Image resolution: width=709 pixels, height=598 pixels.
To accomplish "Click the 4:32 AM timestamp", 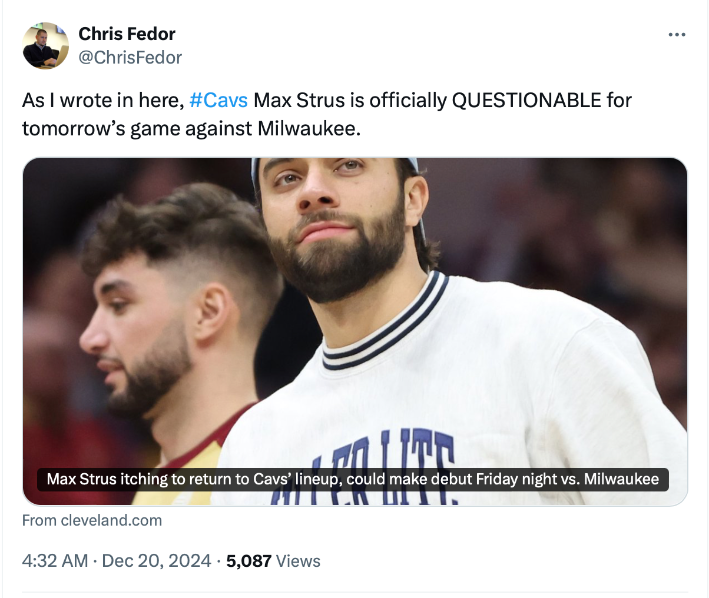I will click(x=55, y=561).
